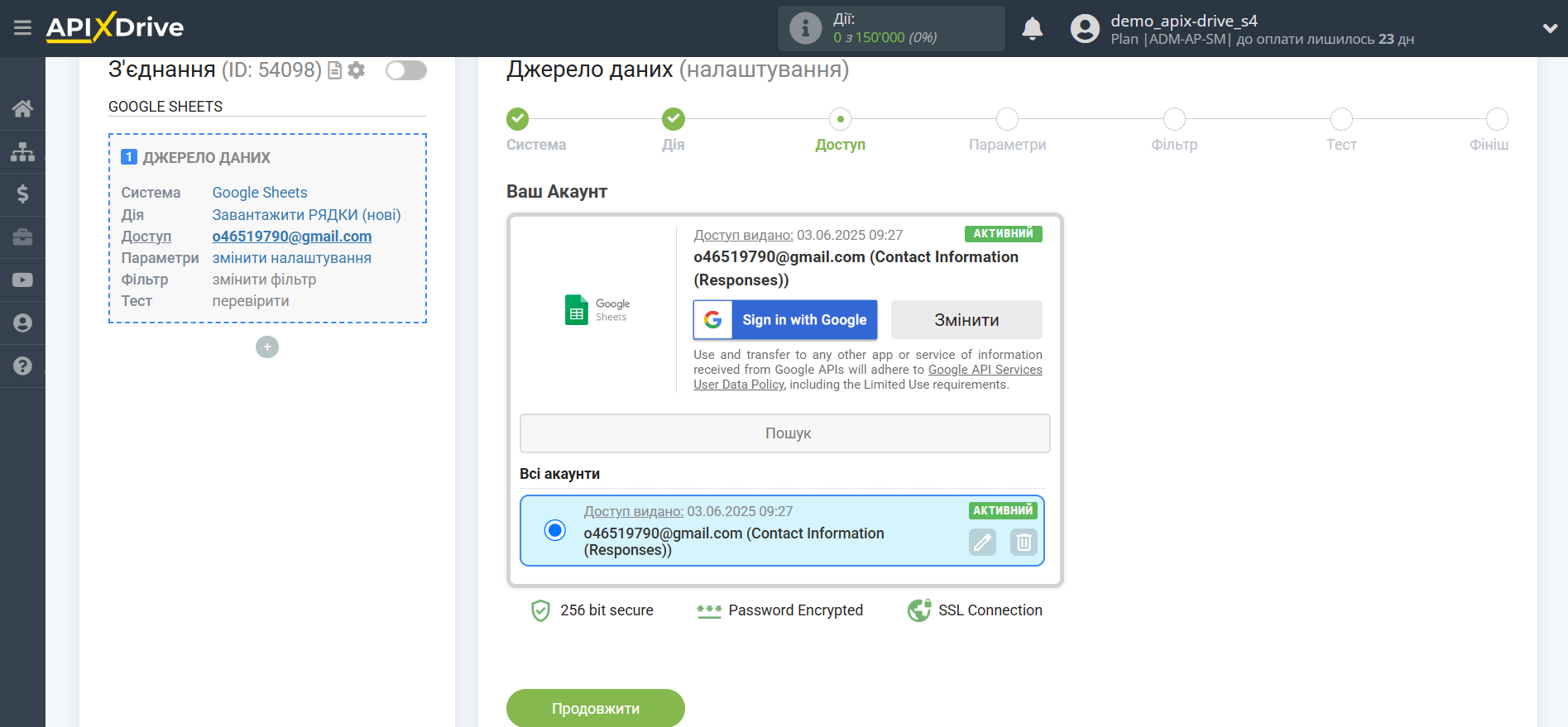Edit account with pencil icon

coord(982,543)
